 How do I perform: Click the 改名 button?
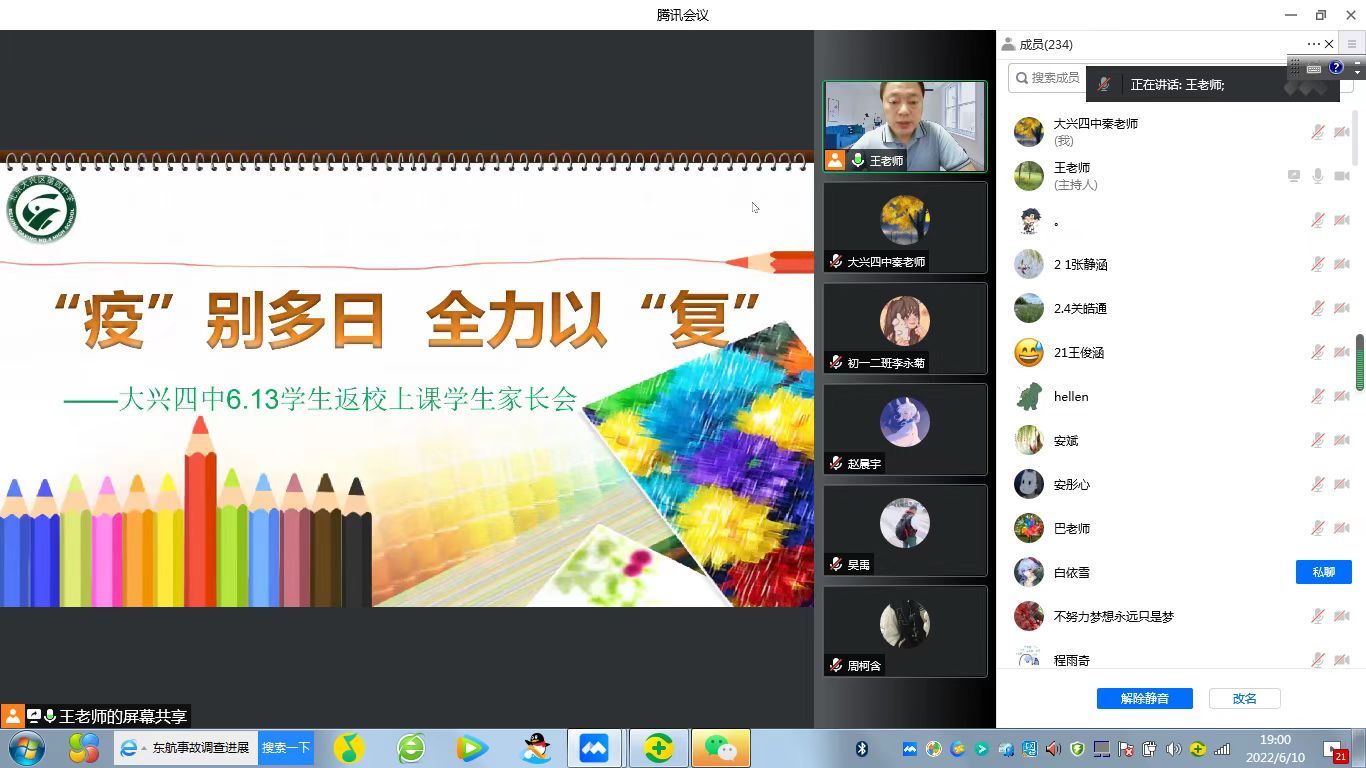pos(1244,698)
